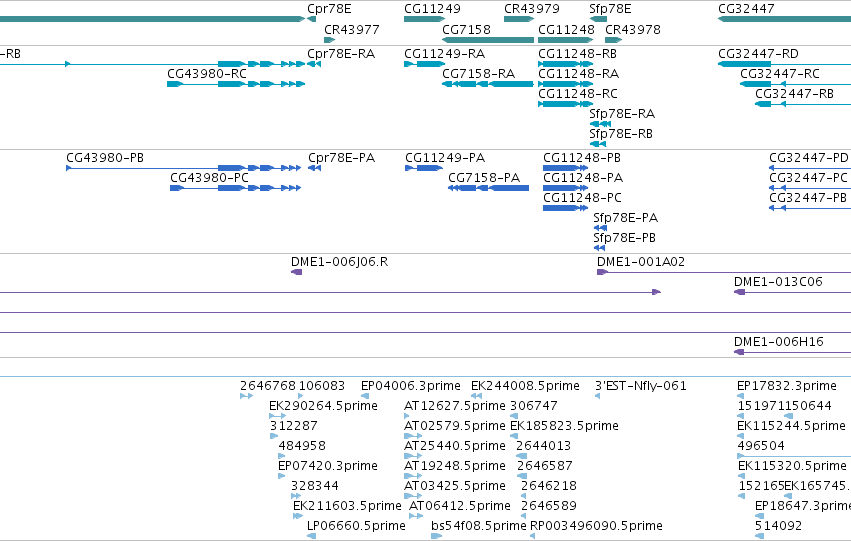This screenshot has height=541, width=851.
Task: Select the CG11248-PB protein
Action: click(565, 168)
